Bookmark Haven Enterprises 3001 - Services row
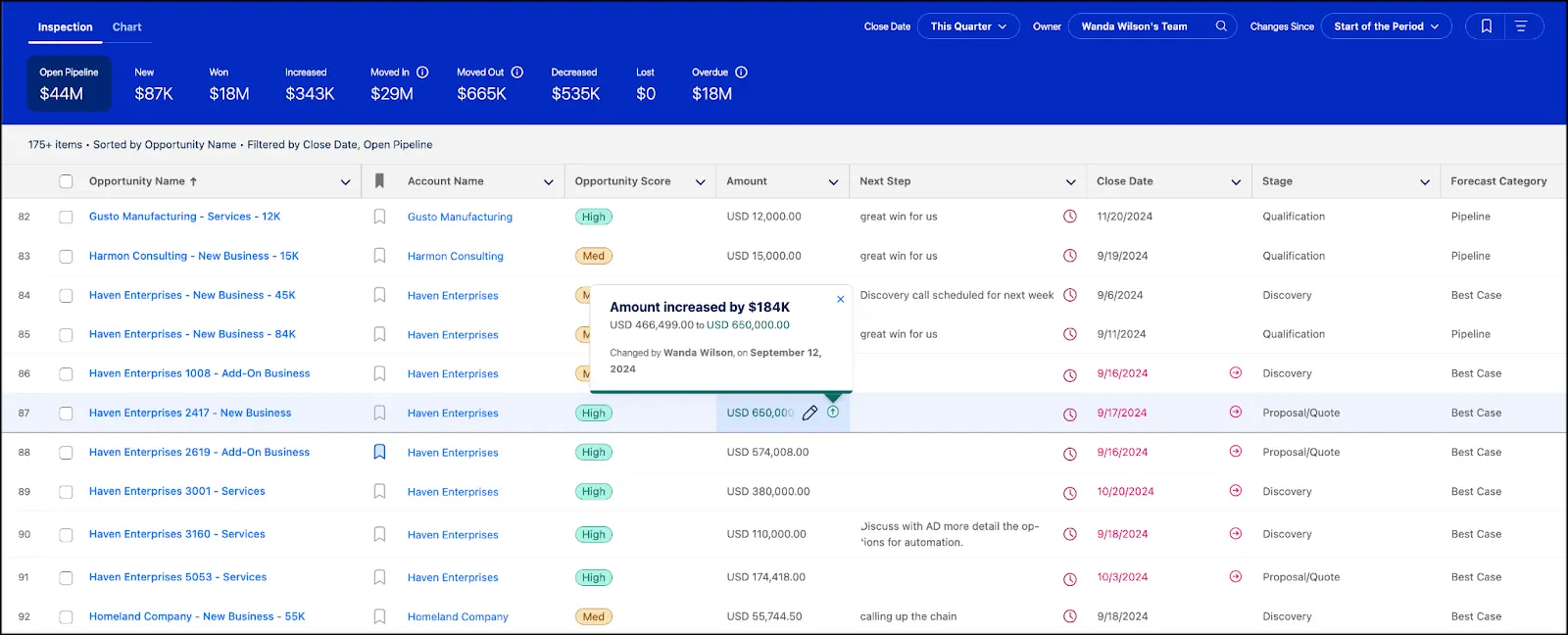Screen dimensions: 1568x635 coord(379,491)
